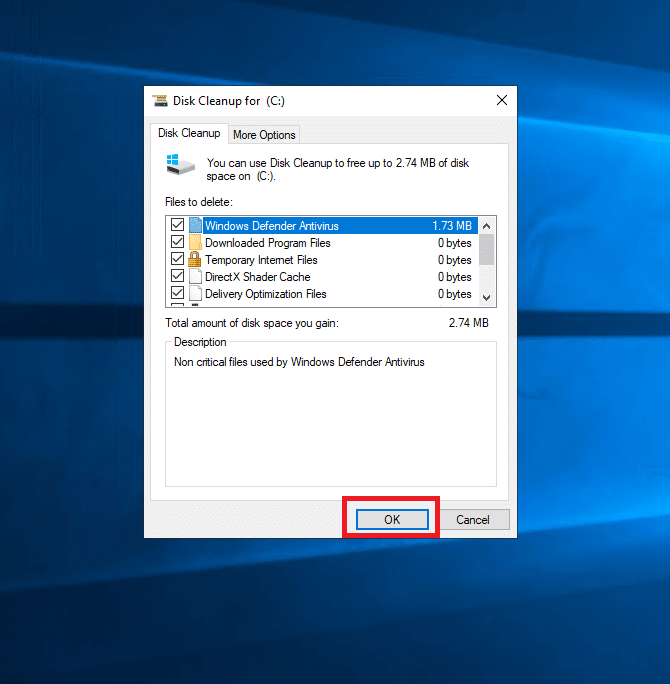
Task: Click the Temporary Internet Files lock icon
Action: [195, 260]
